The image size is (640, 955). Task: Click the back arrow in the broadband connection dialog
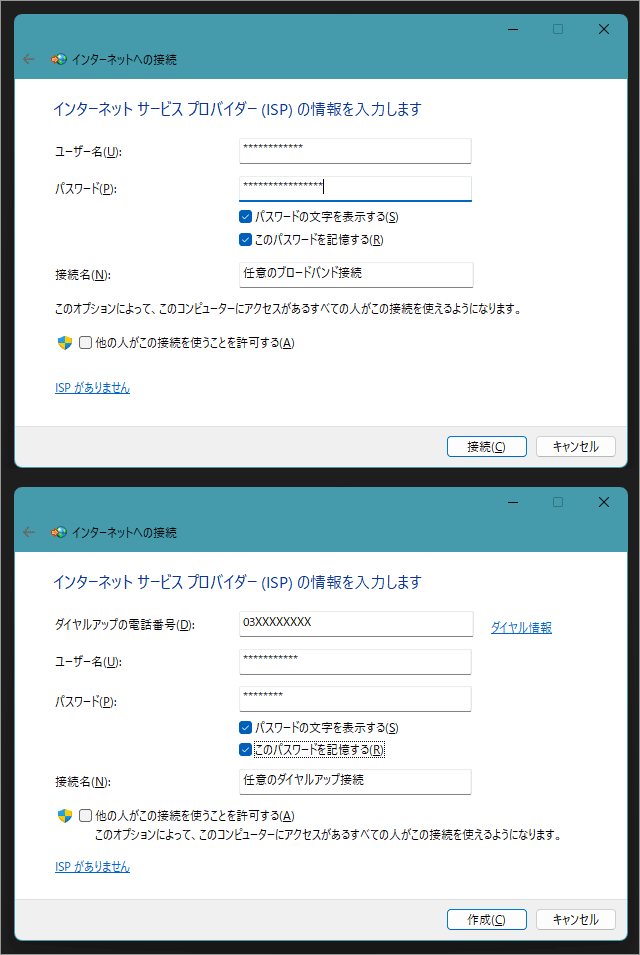point(29,59)
